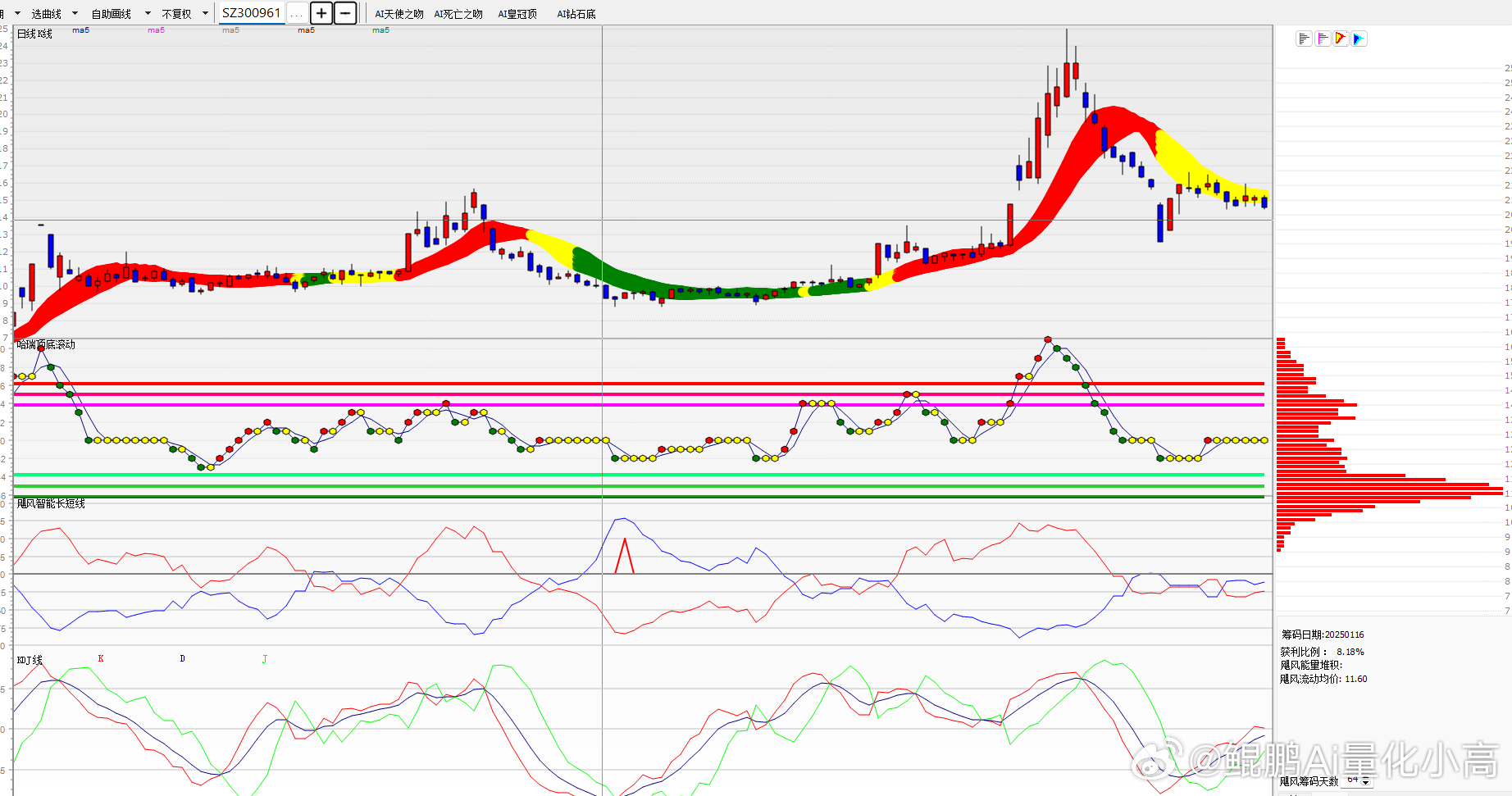Click the green ma5 legend label
The height and width of the screenshot is (796, 1512).
pyautogui.click(x=380, y=30)
